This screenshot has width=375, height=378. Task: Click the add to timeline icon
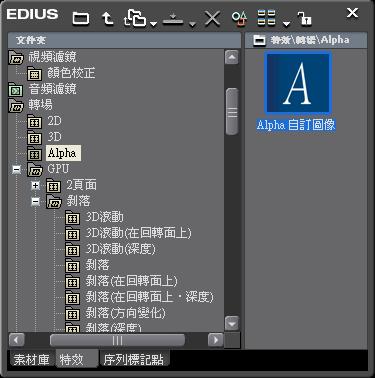coord(173,19)
